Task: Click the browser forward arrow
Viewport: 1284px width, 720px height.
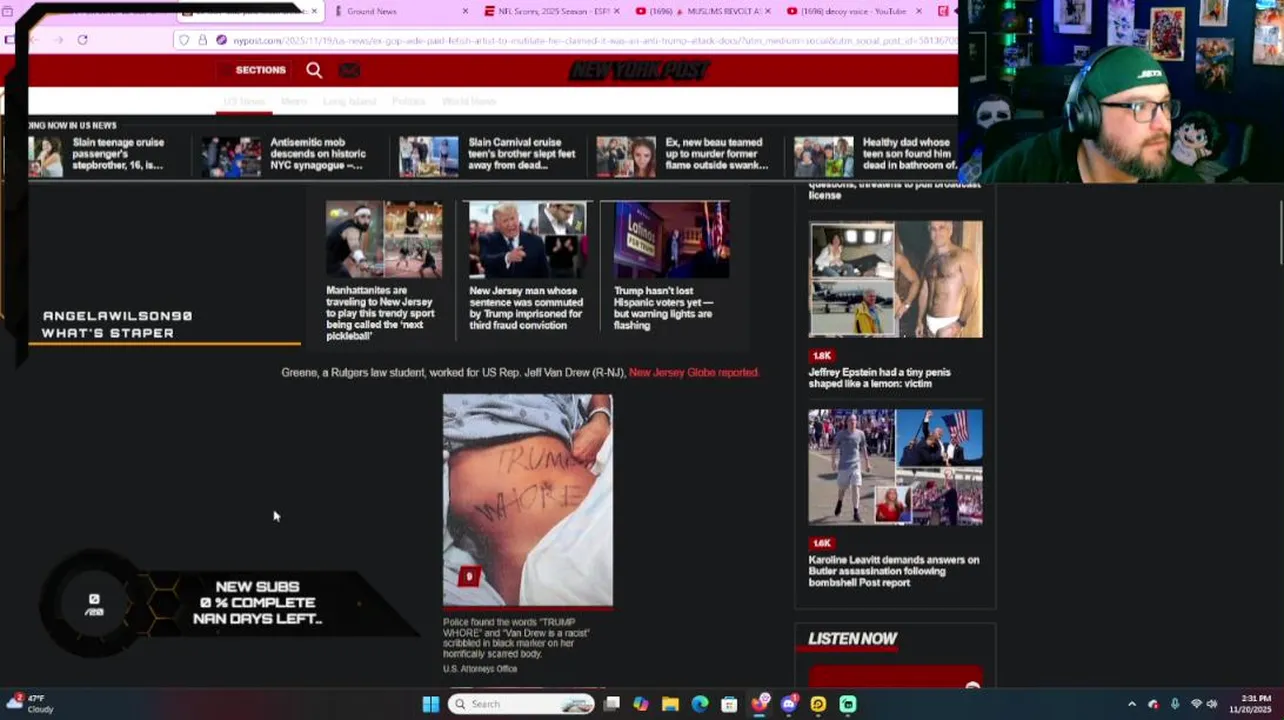Action: (x=57, y=40)
